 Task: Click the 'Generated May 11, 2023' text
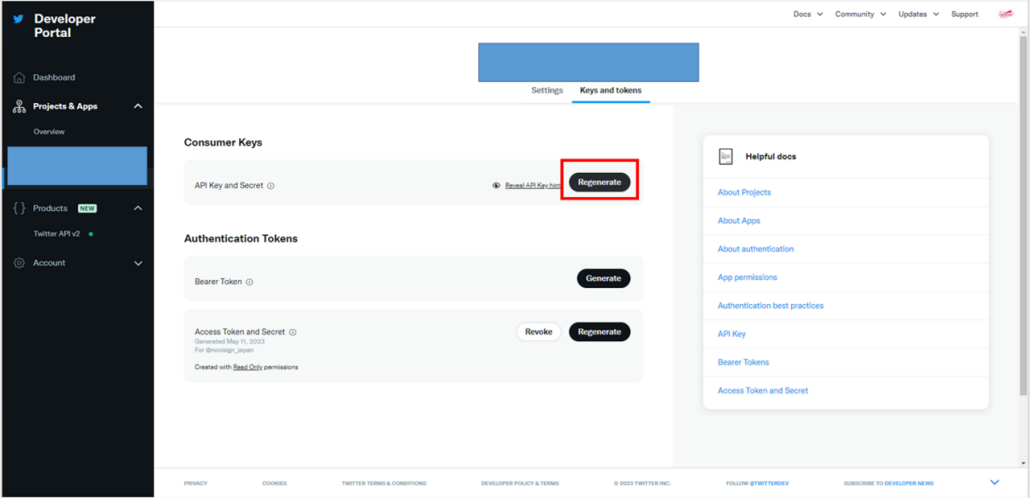(230, 342)
